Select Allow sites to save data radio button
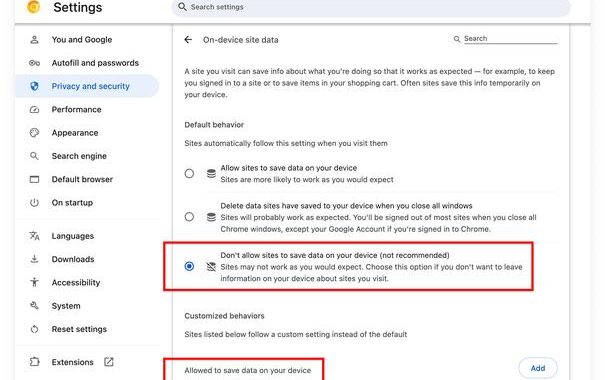This screenshot has height=380, width=605. pyautogui.click(x=189, y=174)
